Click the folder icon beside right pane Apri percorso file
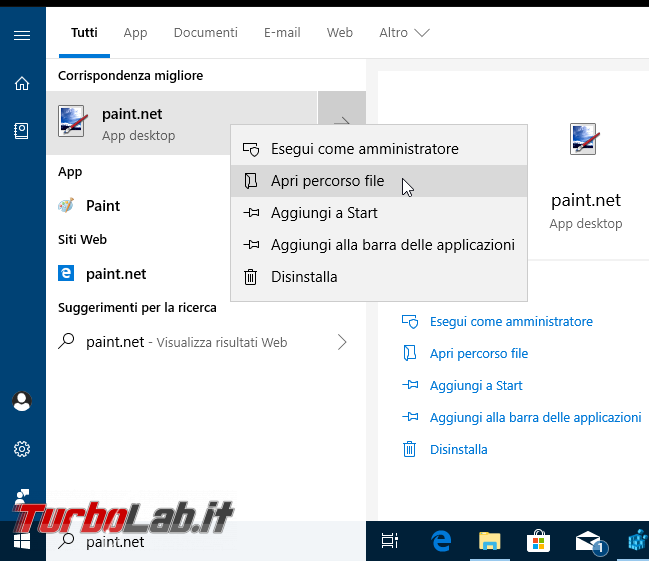Viewport: 649px width, 561px height. [409, 353]
